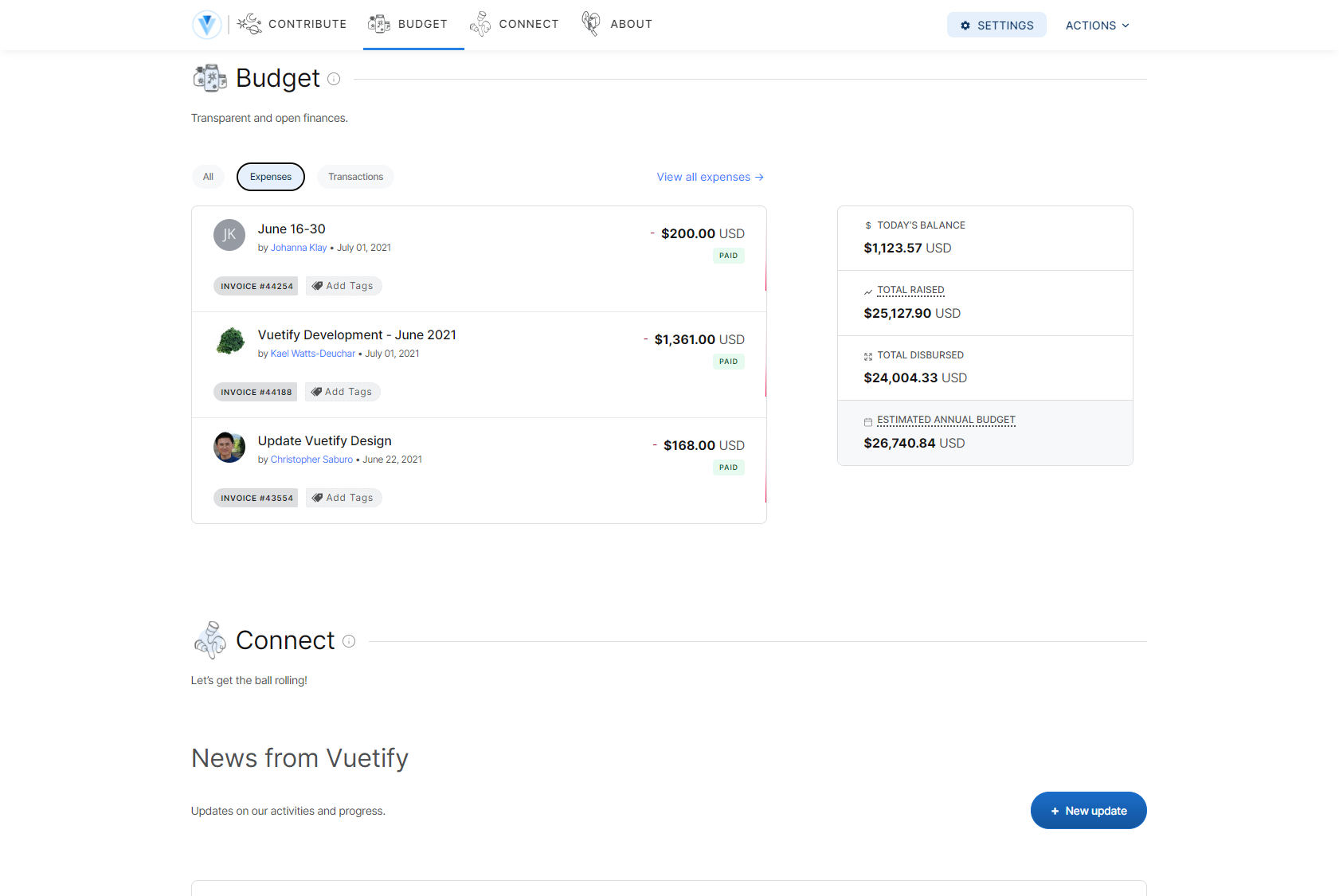This screenshot has height=896, width=1339.
Task: Click the JK avatar of Johanna Klay
Action: [229, 235]
